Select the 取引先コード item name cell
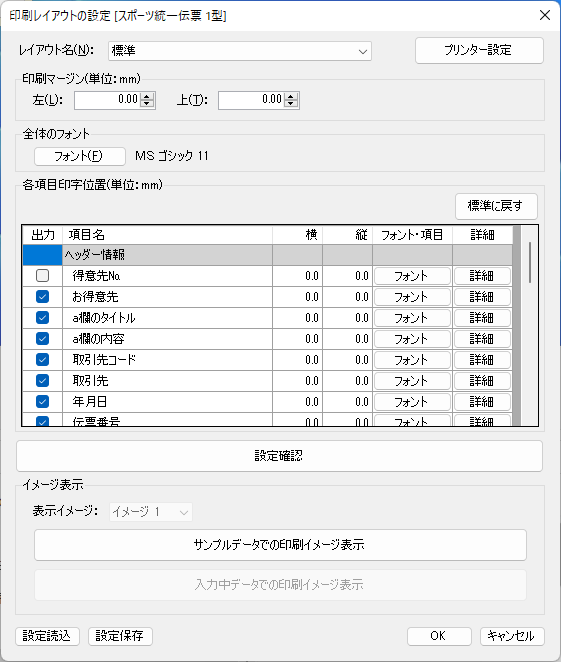This screenshot has width=561, height=662. click(168, 360)
